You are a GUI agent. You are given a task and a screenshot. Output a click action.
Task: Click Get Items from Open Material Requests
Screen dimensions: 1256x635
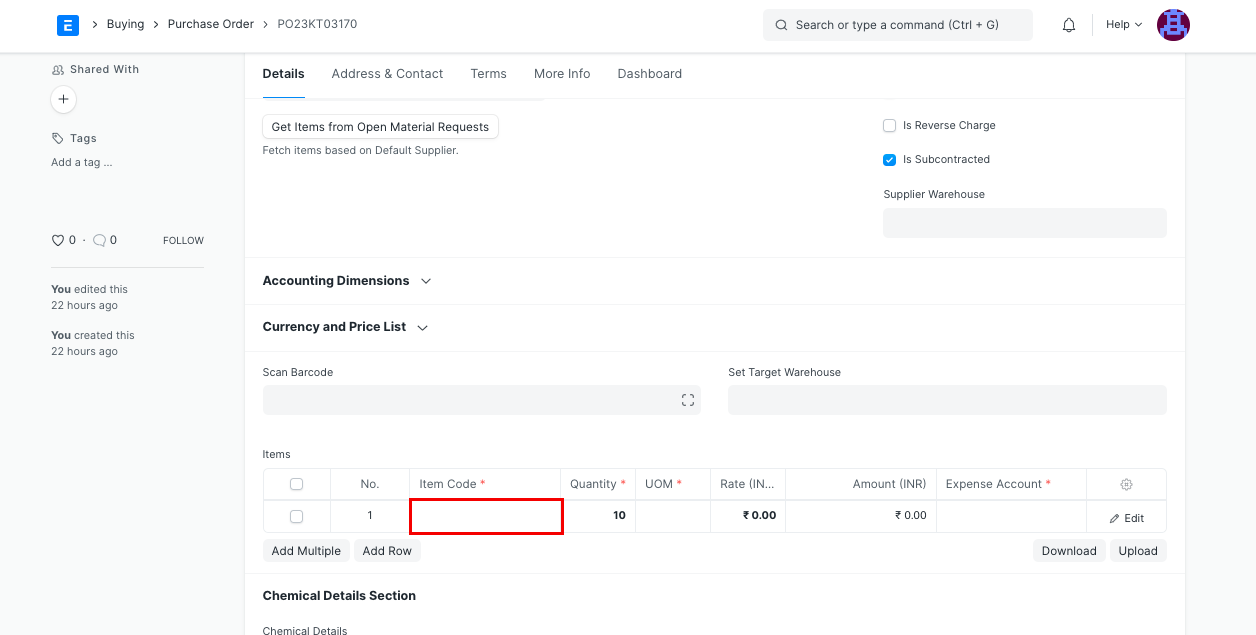point(380,126)
